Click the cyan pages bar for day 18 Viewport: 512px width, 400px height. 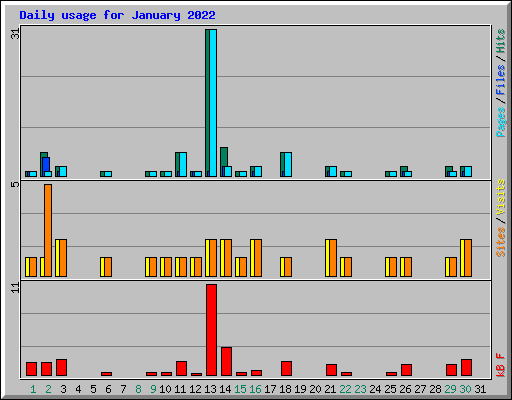click(x=288, y=165)
